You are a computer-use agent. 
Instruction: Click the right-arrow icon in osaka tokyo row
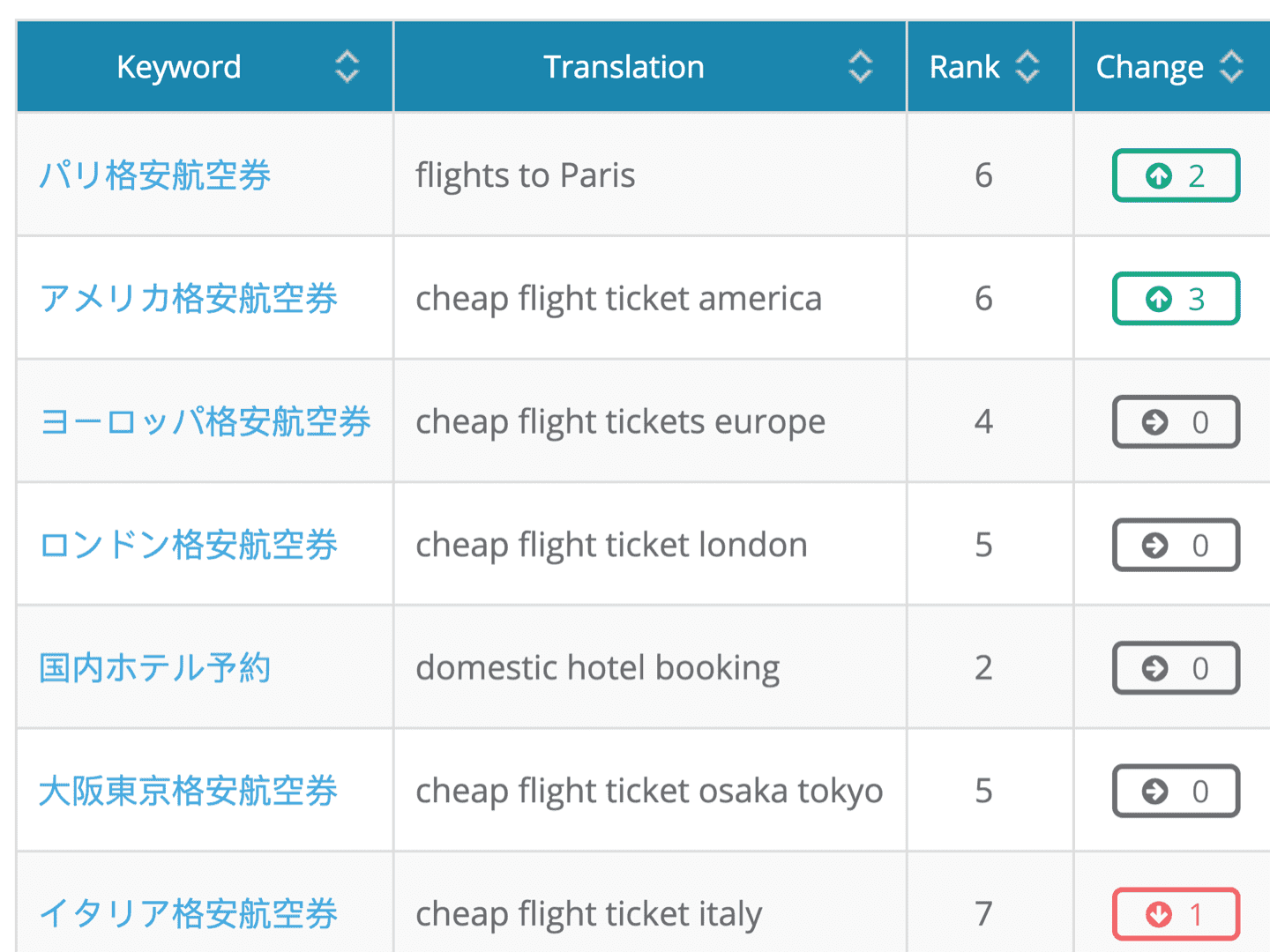(1154, 792)
